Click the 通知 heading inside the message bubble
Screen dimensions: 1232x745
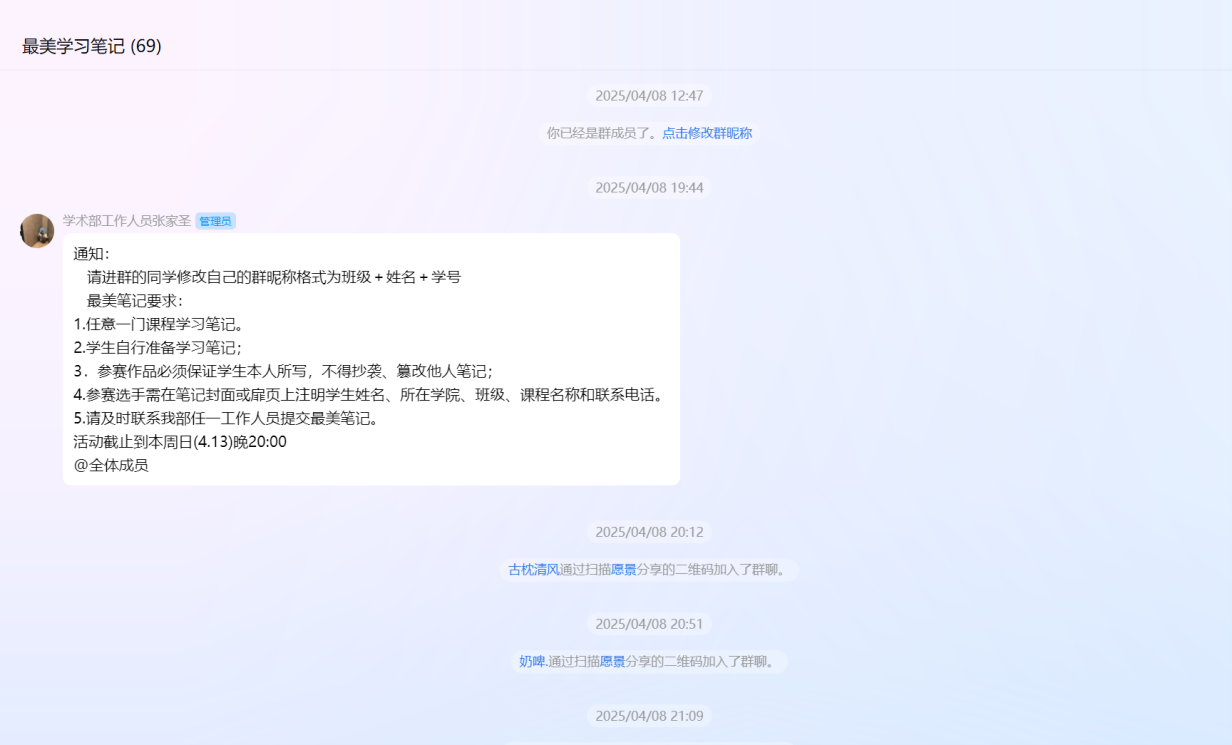(x=91, y=254)
